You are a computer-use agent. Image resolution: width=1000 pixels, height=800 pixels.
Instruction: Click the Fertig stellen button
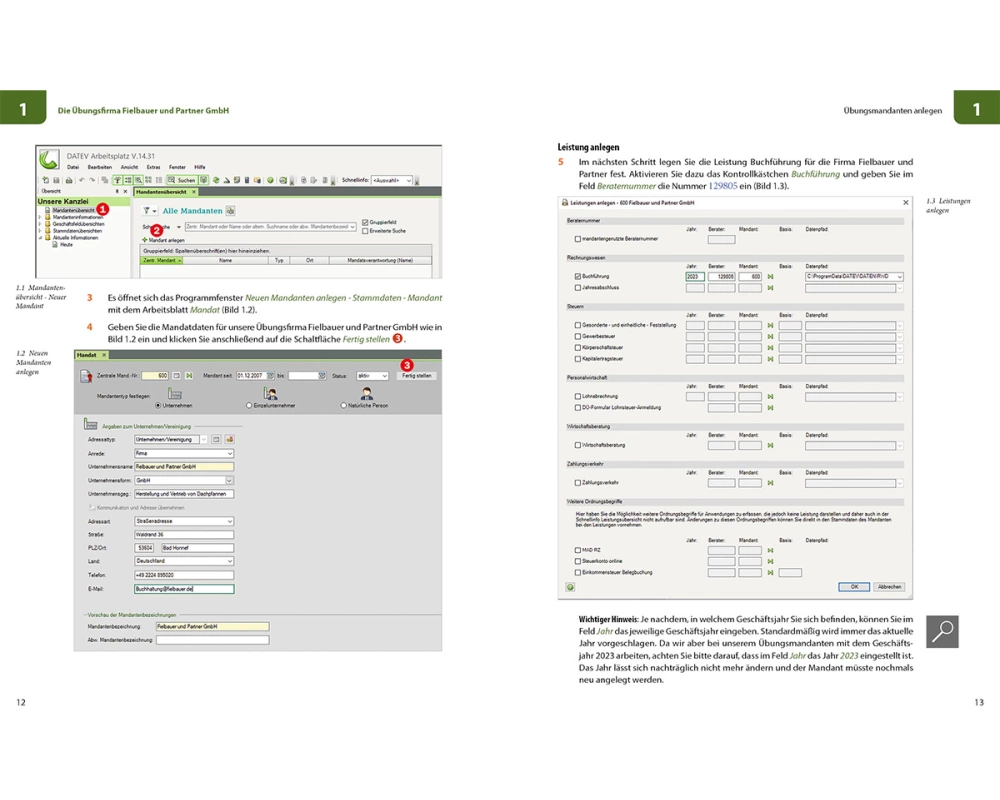click(x=416, y=376)
